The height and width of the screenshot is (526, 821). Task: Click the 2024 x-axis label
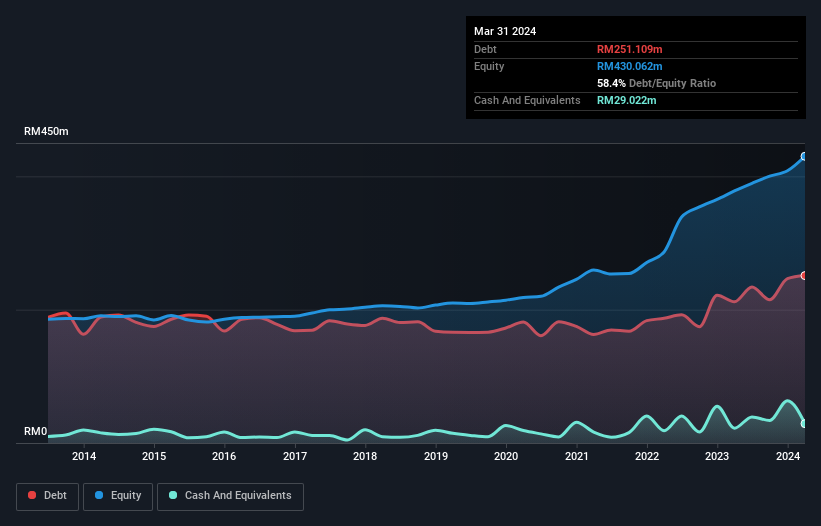point(788,456)
